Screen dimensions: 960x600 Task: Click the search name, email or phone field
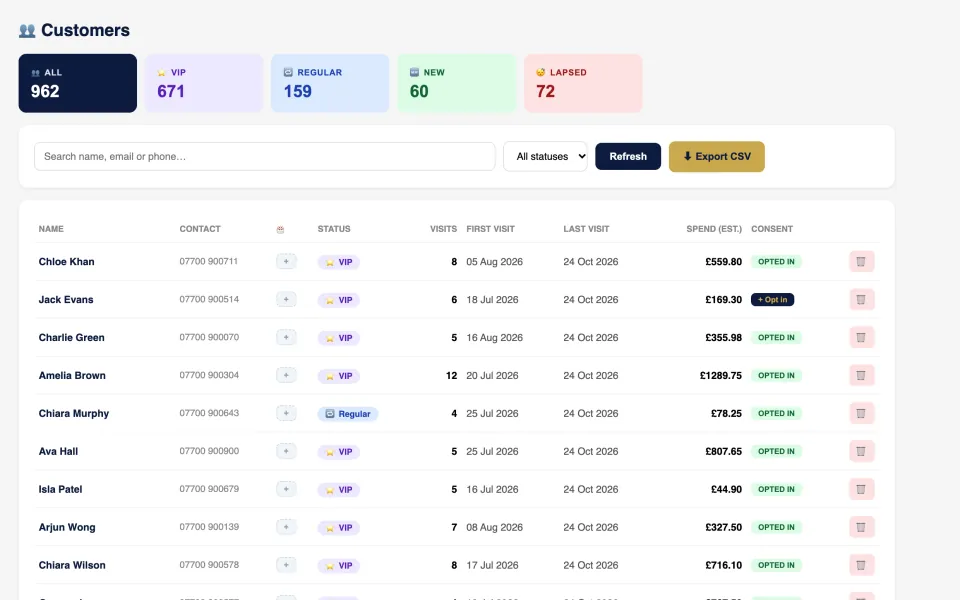pos(264,157)
